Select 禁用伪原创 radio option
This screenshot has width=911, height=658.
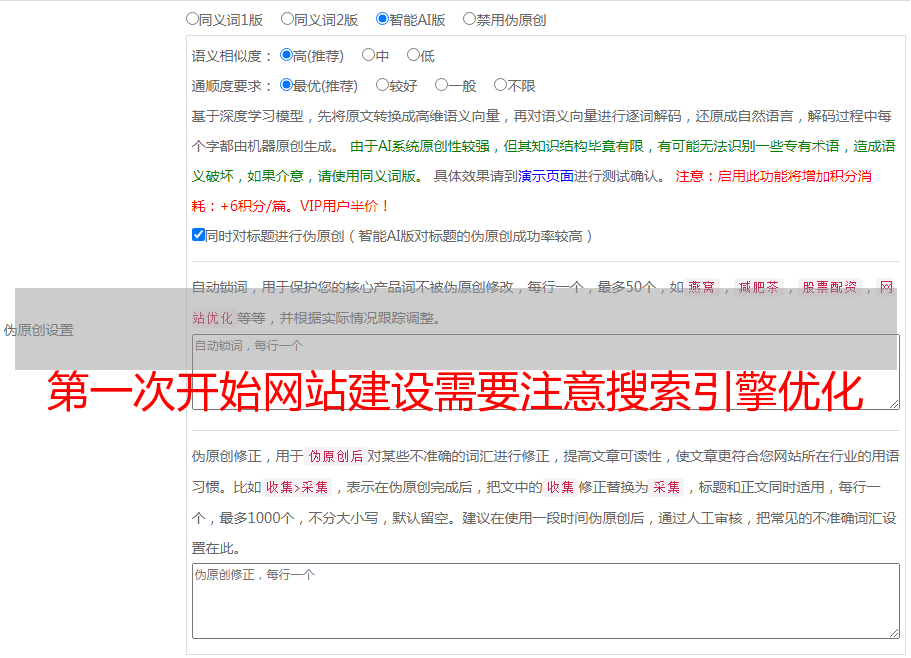[x=469, y=19]
